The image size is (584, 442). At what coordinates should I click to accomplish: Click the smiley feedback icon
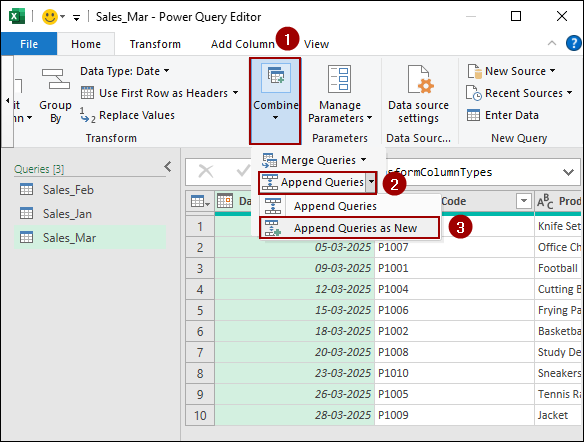[49, 17]
